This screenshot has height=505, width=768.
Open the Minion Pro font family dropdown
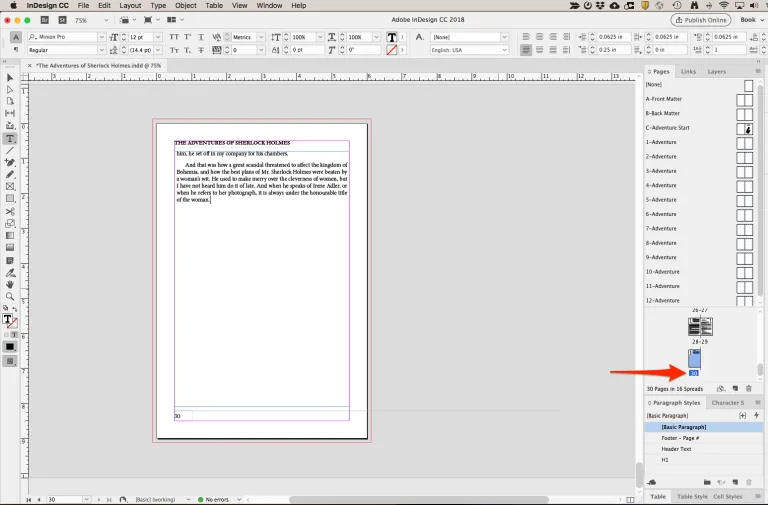coord(101,37)
